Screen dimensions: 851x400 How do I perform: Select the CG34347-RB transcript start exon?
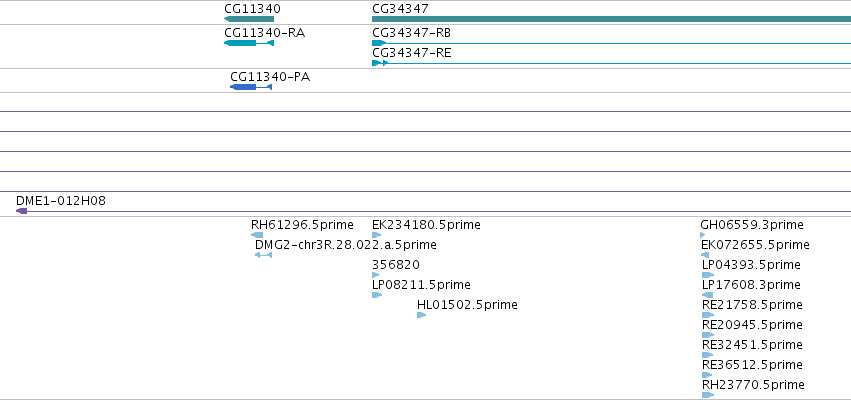pos(379,43)
